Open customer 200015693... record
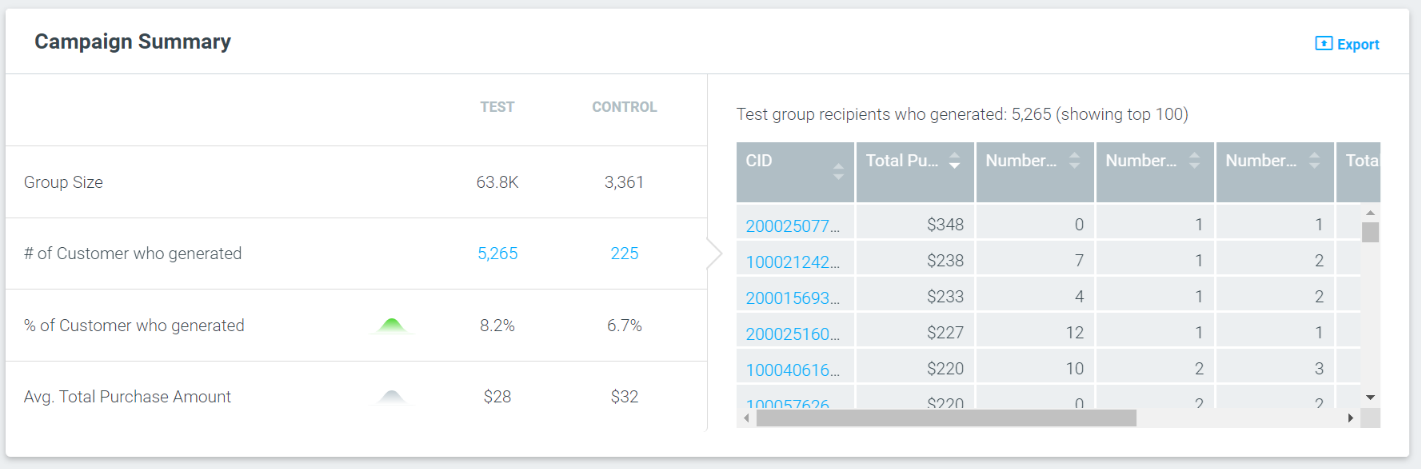This screenshot has height=469, width=1421. pos(793,298)
